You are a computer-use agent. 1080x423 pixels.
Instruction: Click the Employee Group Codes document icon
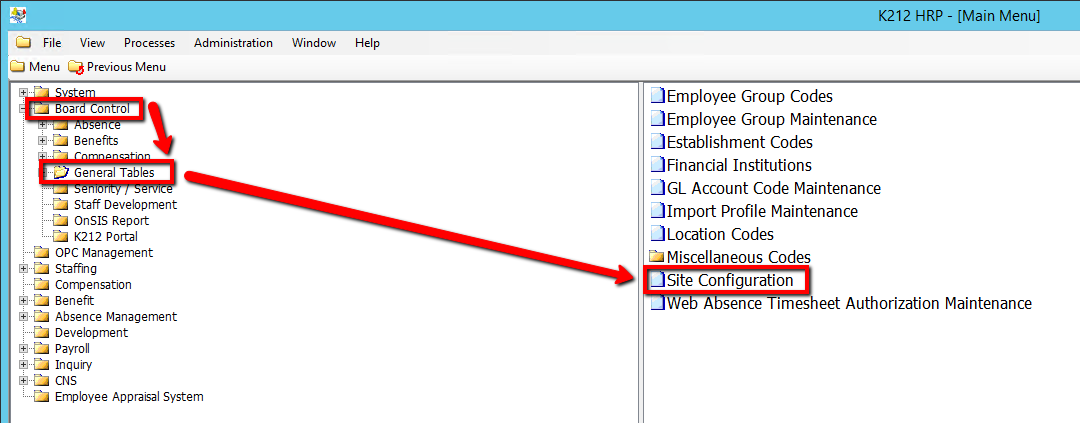pos(657,97)
